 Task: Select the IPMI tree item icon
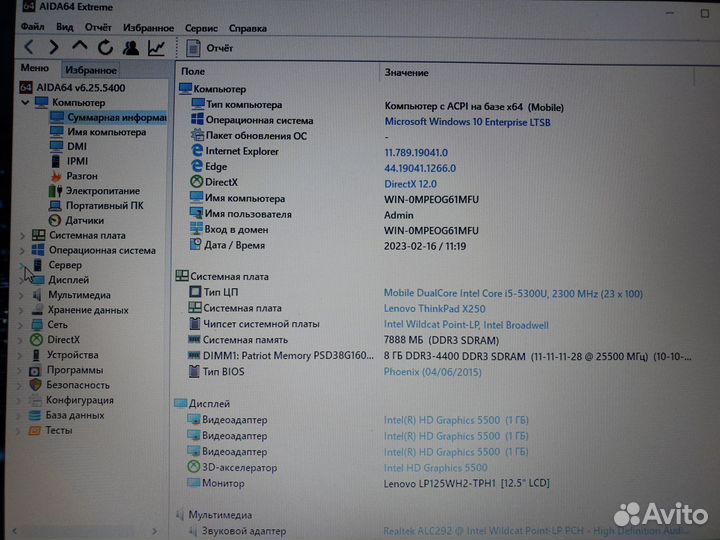coord(56,161)
